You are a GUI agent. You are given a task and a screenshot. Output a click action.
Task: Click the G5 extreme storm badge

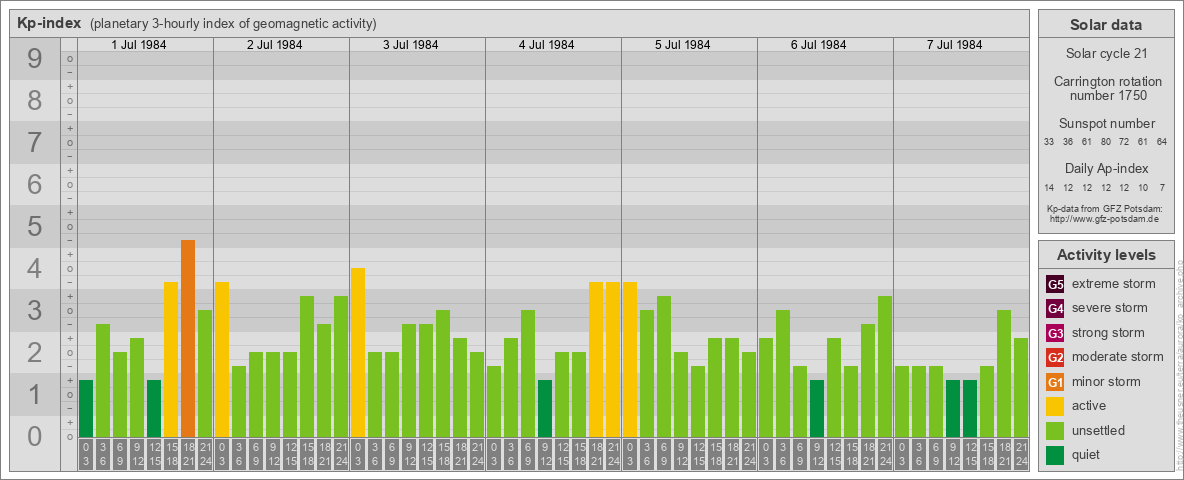(x=1055, y=284)
